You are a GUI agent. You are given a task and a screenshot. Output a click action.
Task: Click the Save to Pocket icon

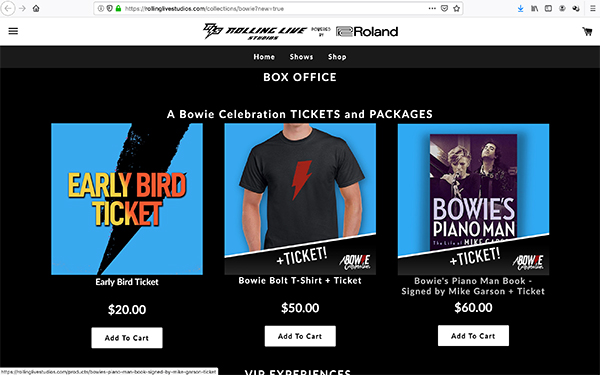click(x=444, y=8)
